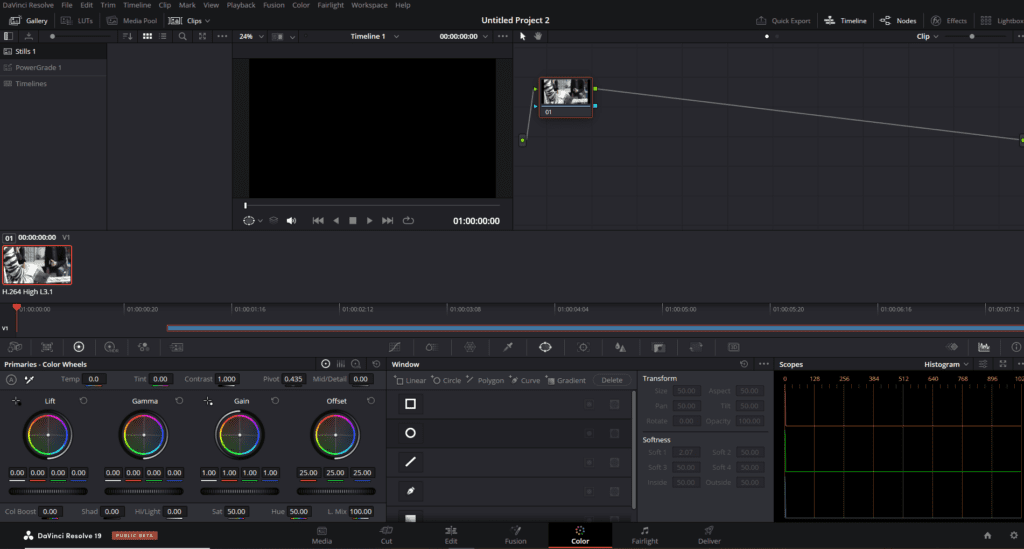Open the node graph Clip dropdown
The image size is (1024, 549).
[927, 37]
